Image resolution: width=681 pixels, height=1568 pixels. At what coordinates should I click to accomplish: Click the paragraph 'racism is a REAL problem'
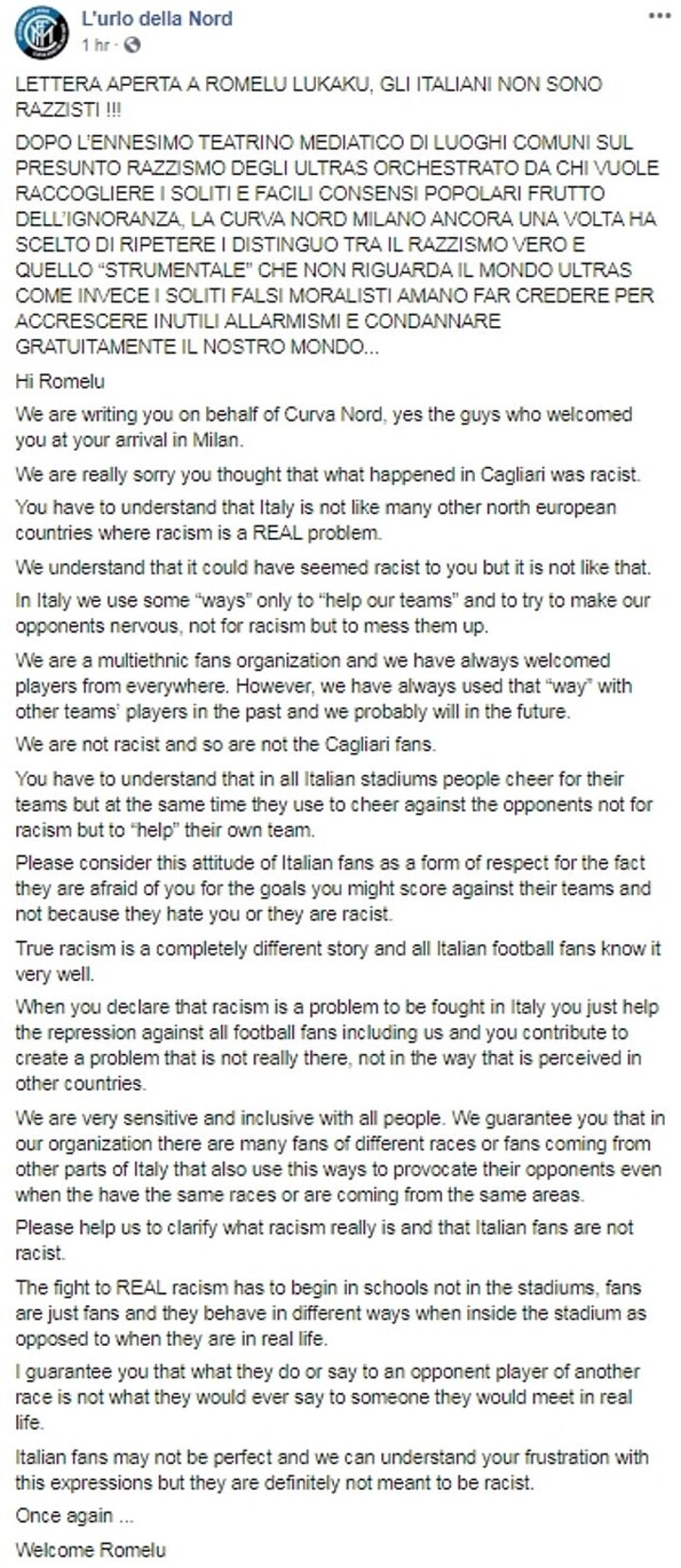tap(315, 520)
